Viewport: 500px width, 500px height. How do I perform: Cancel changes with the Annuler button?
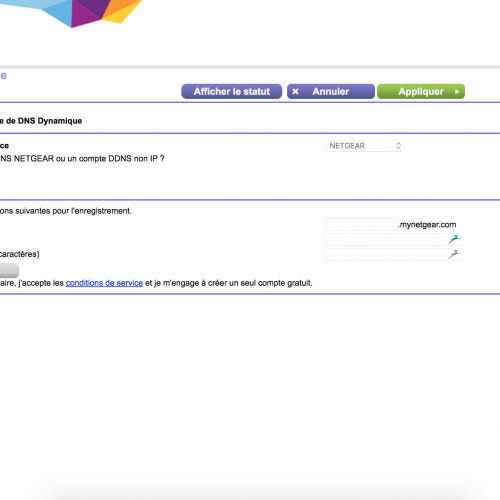(x=331, y=91)
